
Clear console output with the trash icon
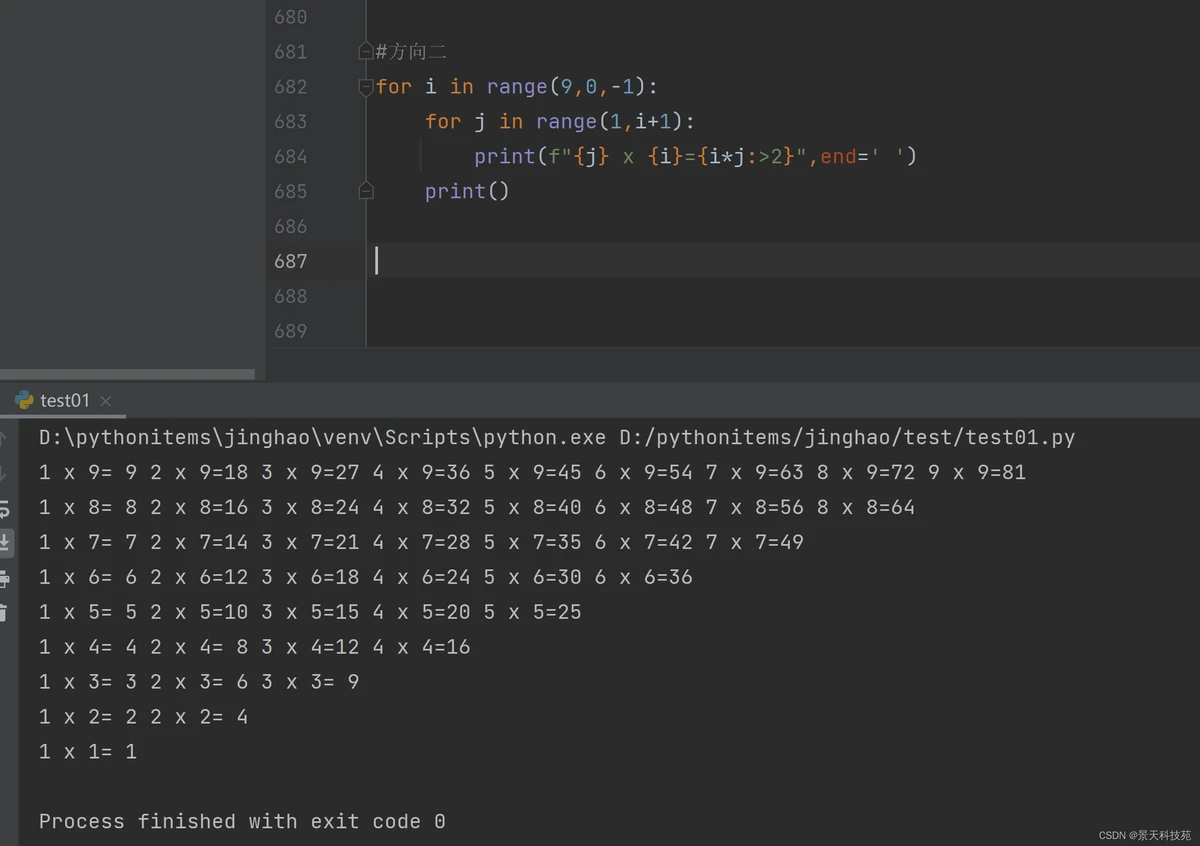point(4,613)
